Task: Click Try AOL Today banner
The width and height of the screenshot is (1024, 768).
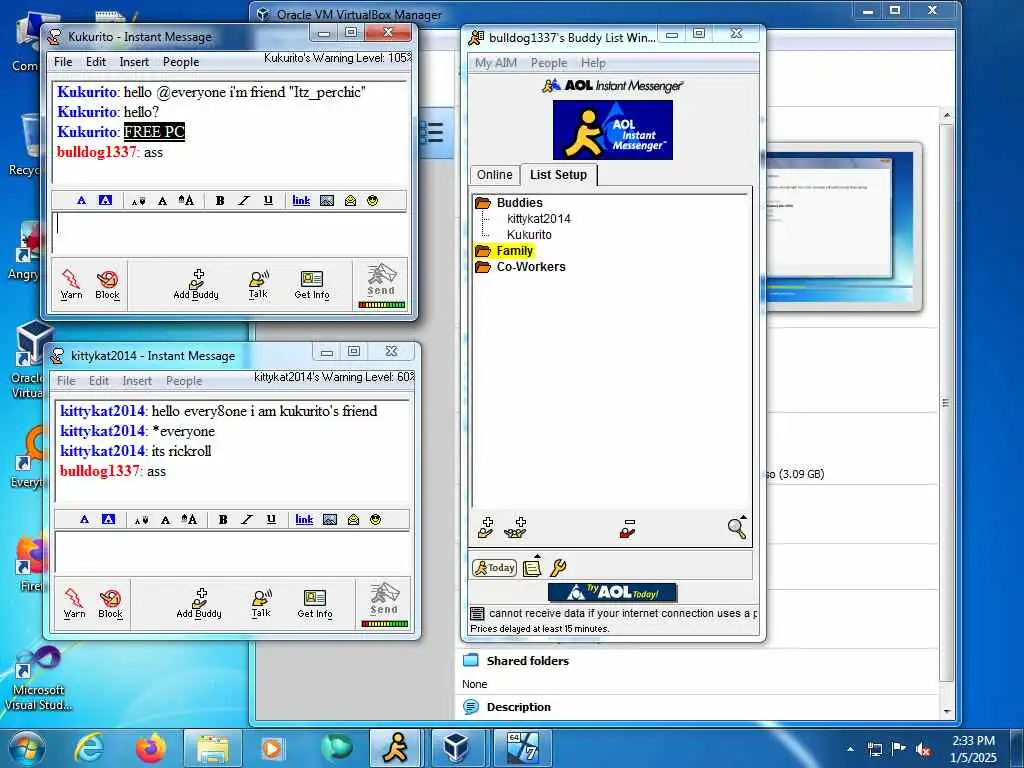Action: (x=613, y=592)
